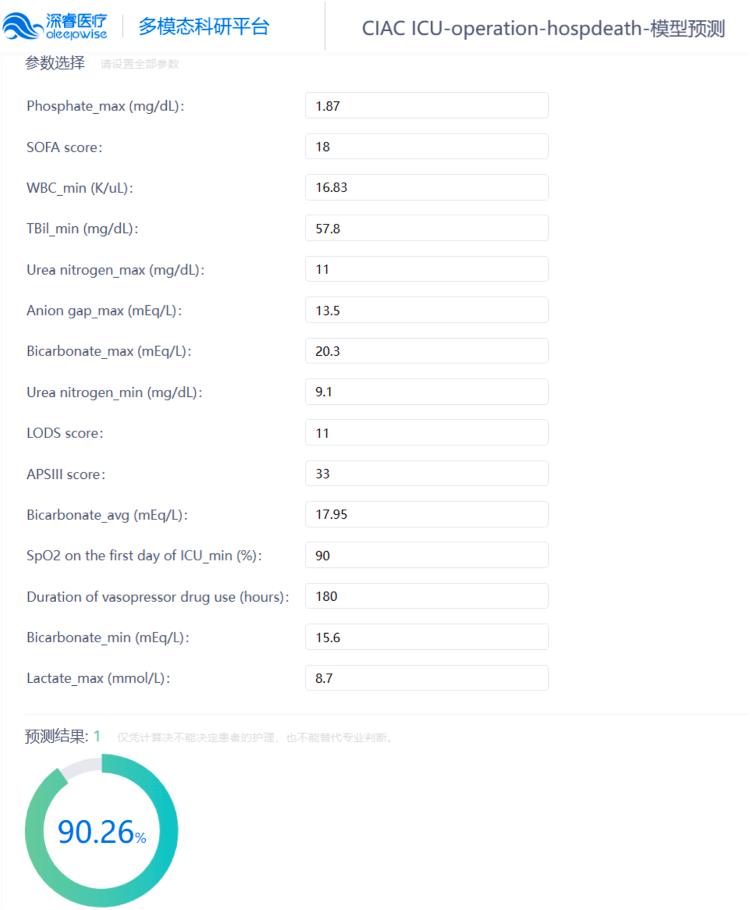Click the 90.26% prediction progress ring

pyautogui.click(x=102, y=830)
